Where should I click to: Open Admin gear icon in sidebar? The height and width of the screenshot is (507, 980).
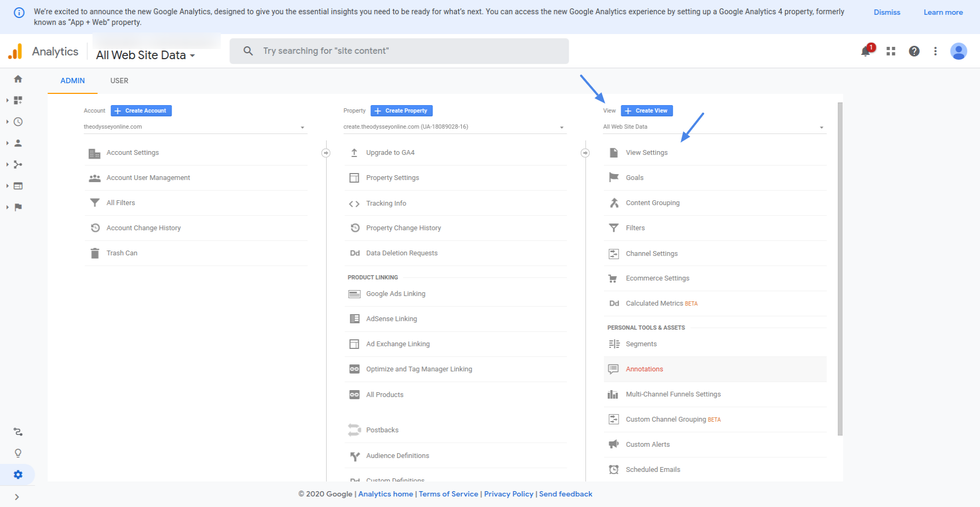[x=18, y=475]
